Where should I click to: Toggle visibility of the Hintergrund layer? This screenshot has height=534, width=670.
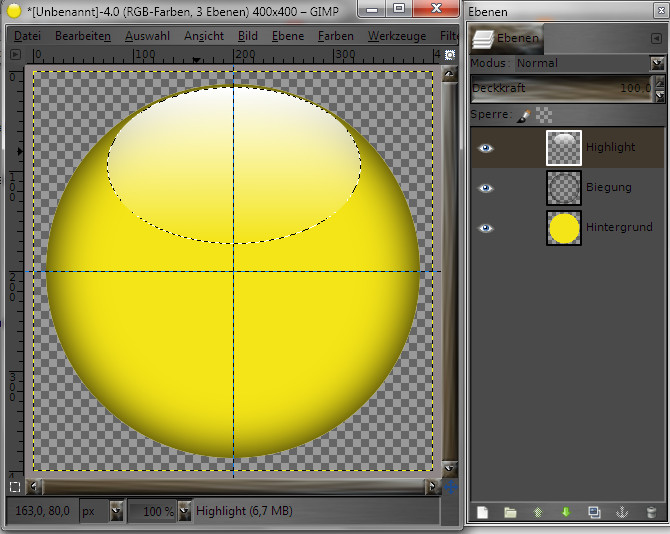pos(486,228)
